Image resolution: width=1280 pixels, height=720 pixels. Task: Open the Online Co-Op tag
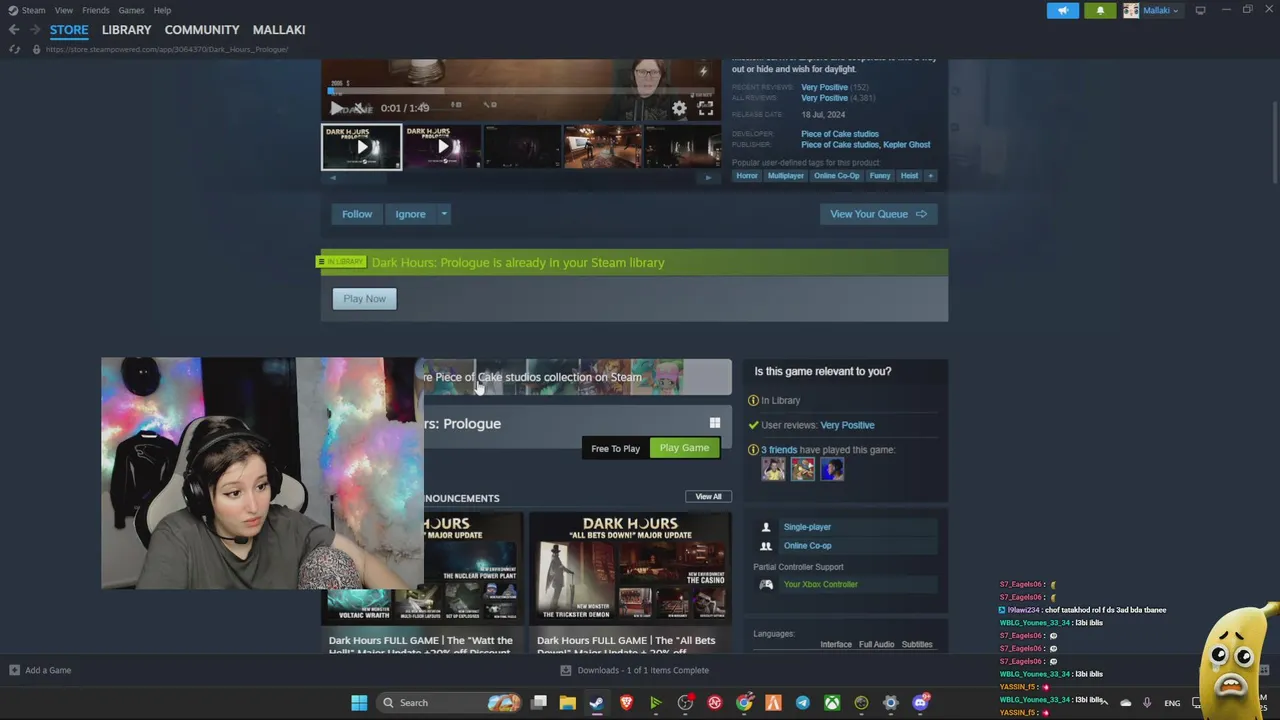coord(836,176)
